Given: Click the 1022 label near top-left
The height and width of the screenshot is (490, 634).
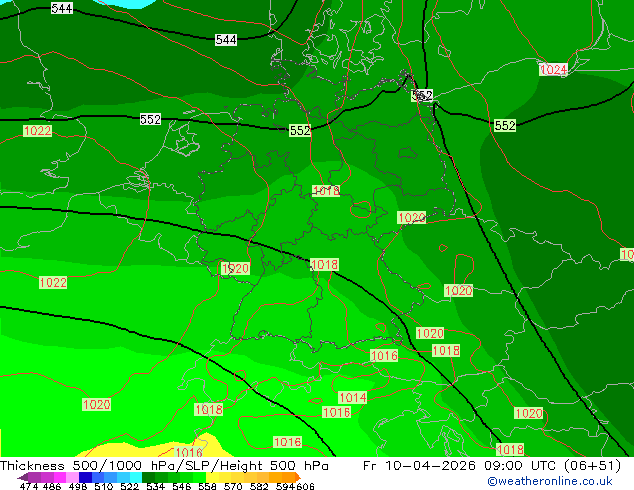Looking at the screenshot, I should tap(38, 131).
